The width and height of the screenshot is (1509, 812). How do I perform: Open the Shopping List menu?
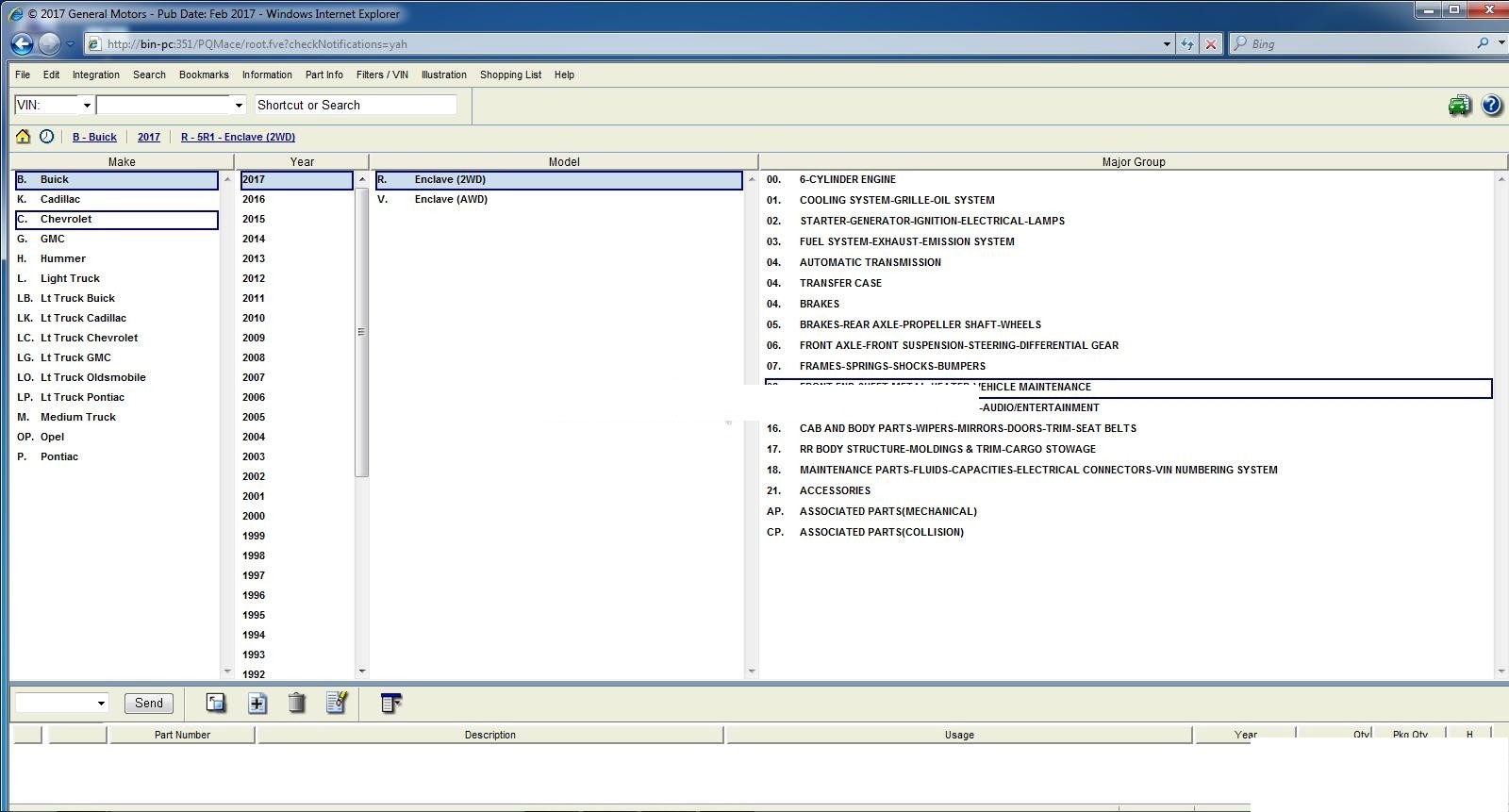click(x=510, y=75)
